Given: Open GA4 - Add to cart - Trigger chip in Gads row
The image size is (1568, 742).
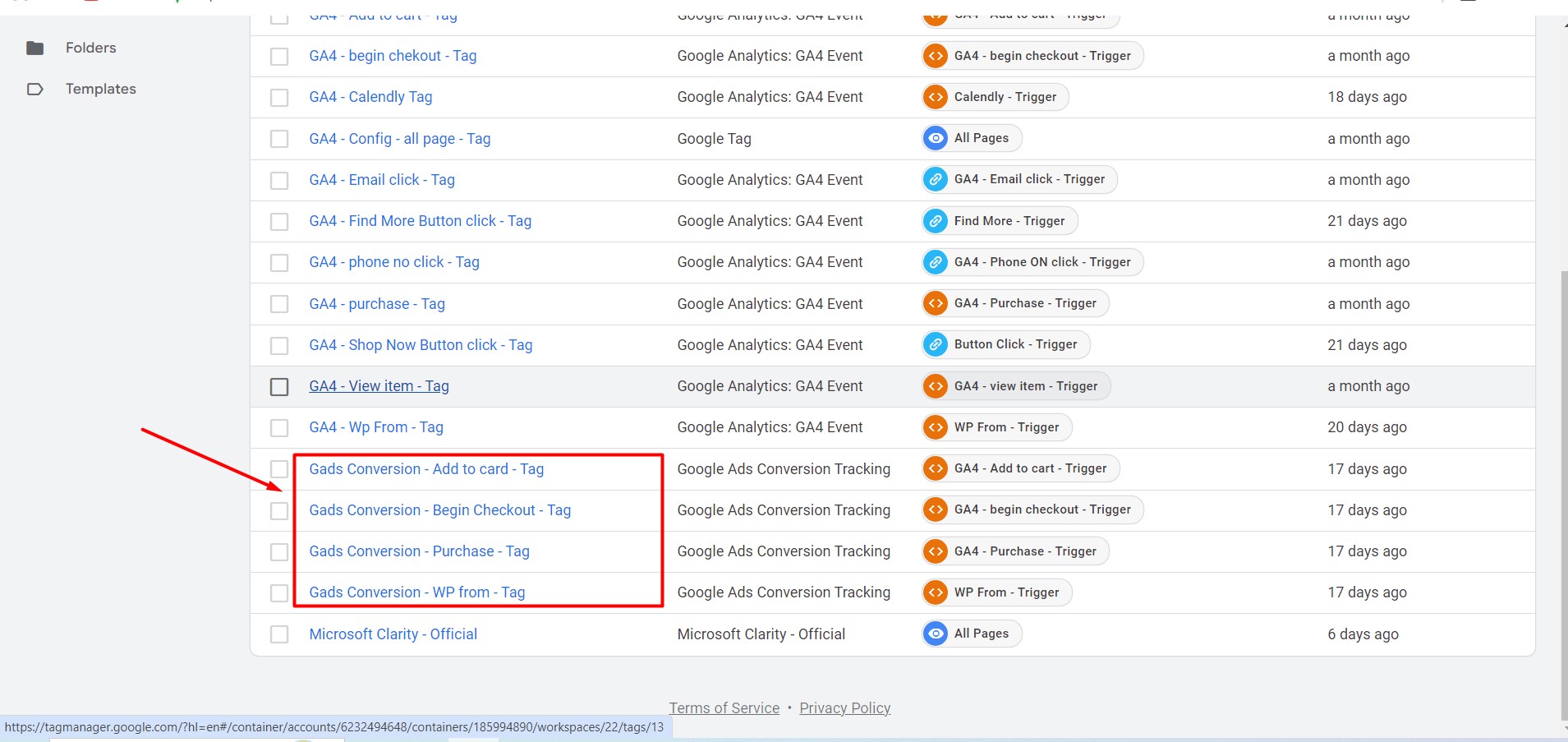Looking at the screenshot, I should (x=1021, y=468).
